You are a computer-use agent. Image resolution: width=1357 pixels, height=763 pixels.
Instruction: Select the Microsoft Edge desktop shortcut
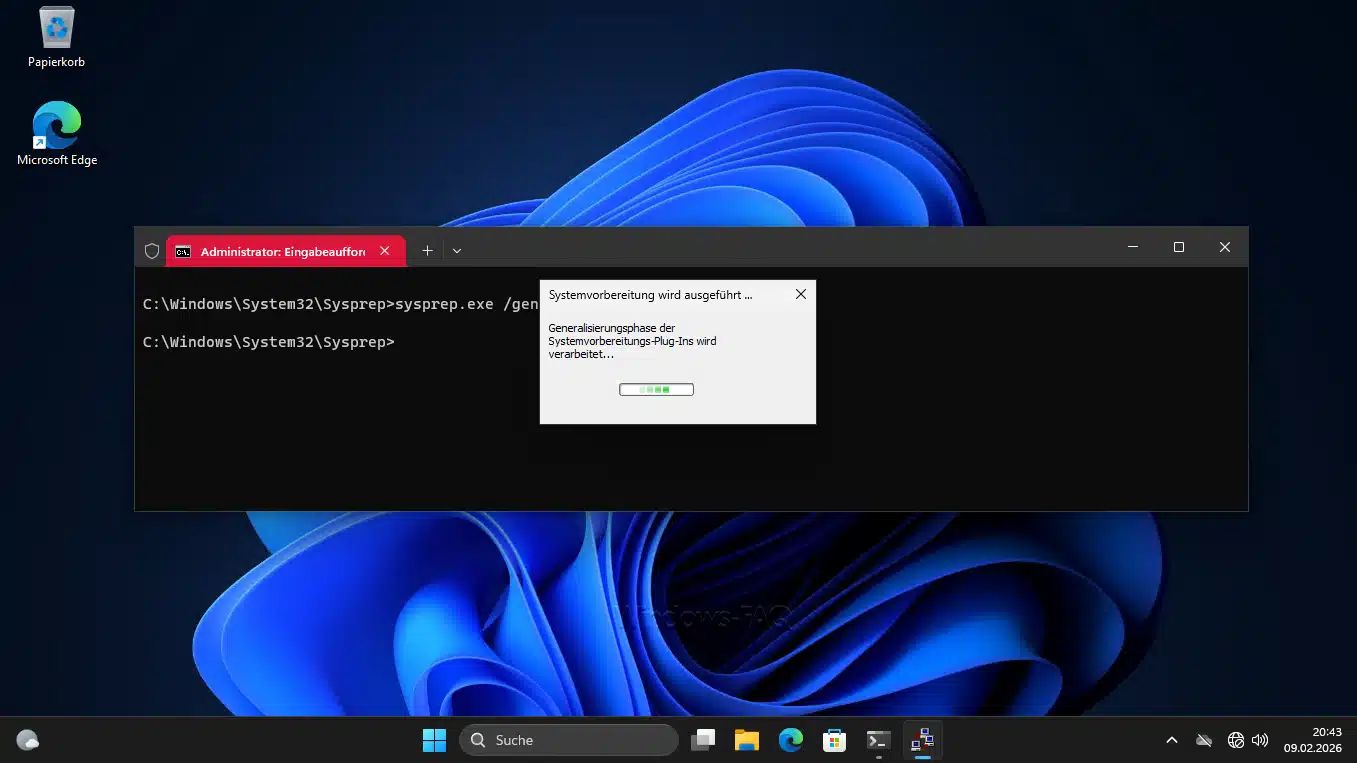(57, 127)
